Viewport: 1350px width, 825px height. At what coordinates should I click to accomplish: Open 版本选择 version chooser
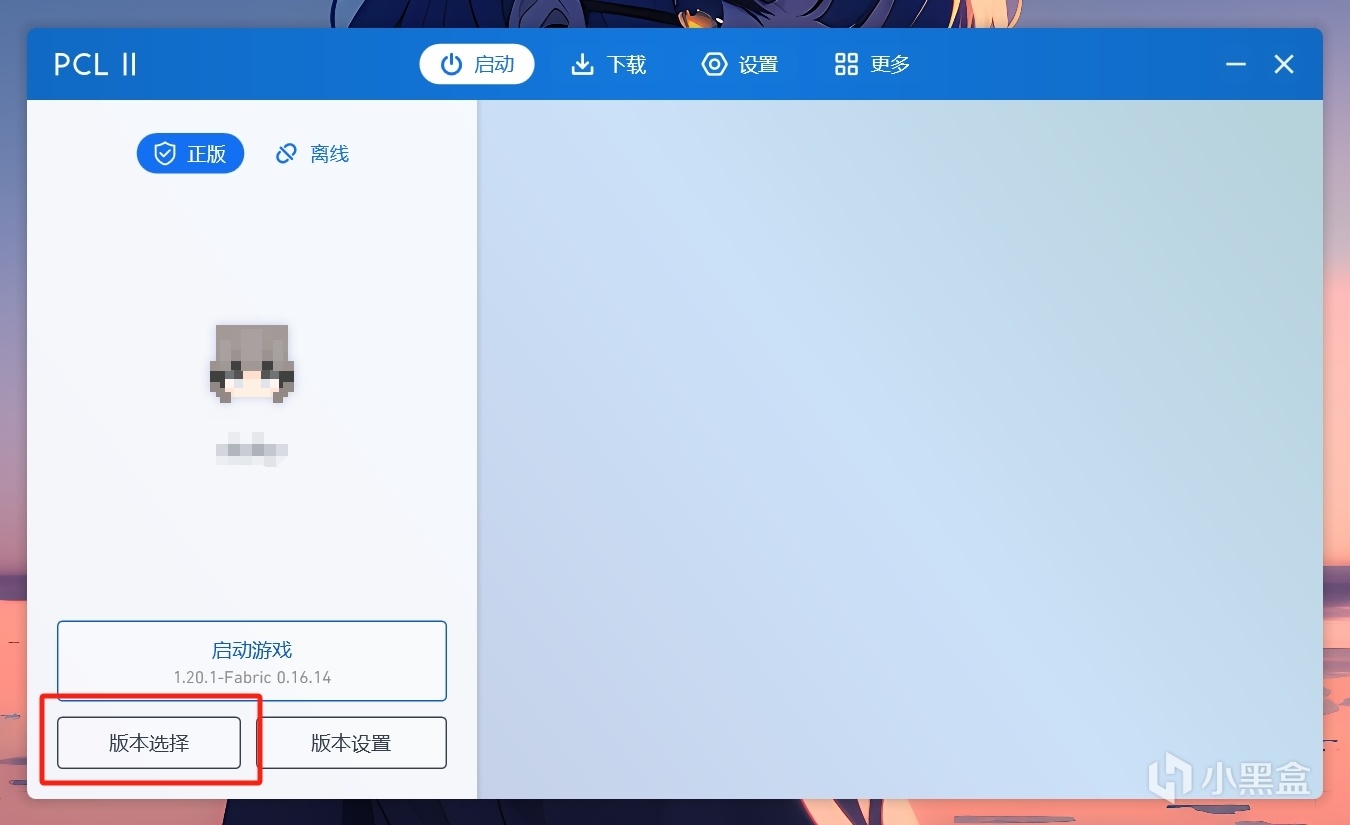pyautogui.click(x=149, y=743)
